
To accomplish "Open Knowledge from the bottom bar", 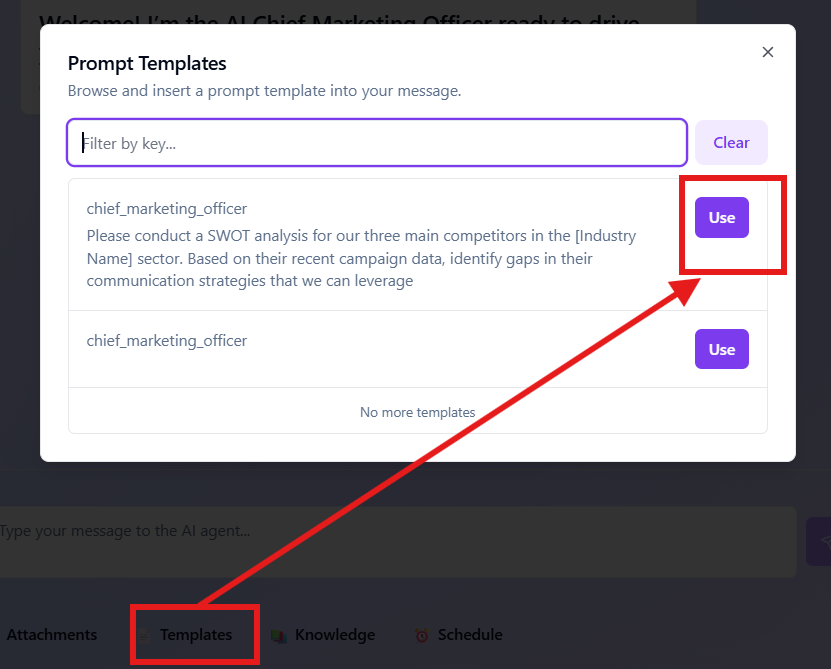I will coord(335,634).
